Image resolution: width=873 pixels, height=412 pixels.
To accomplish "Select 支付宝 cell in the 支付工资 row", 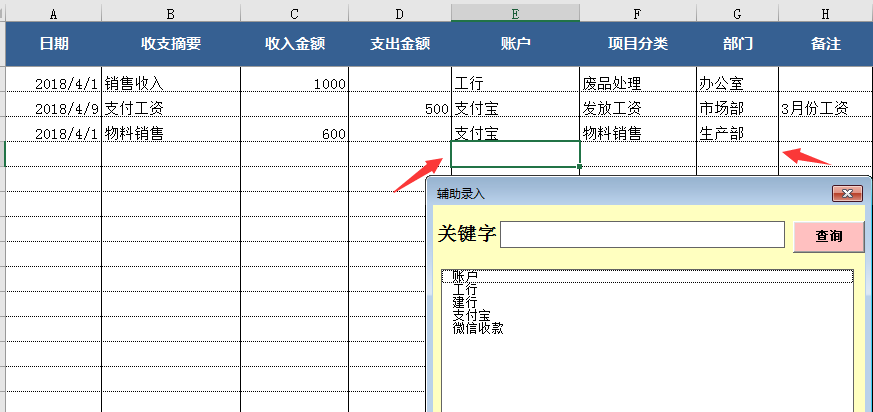I will 516,105.
